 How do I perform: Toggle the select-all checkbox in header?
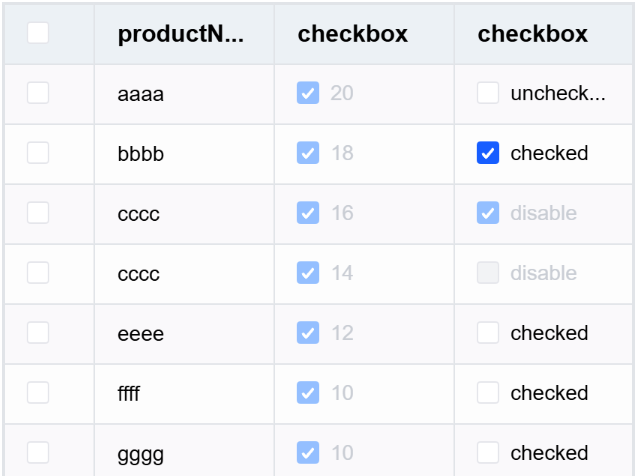(38, 34)
